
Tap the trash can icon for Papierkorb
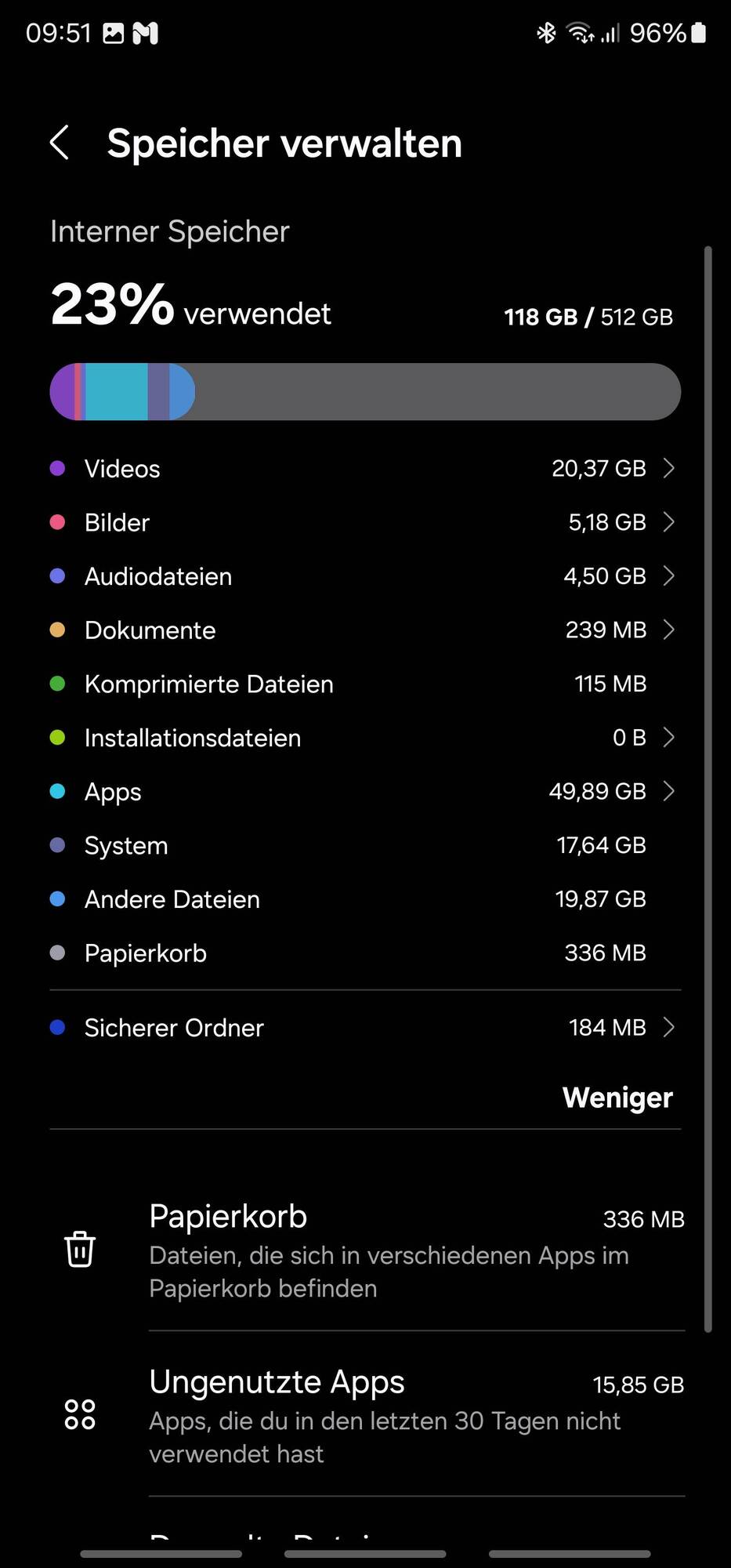[80, 1249]
